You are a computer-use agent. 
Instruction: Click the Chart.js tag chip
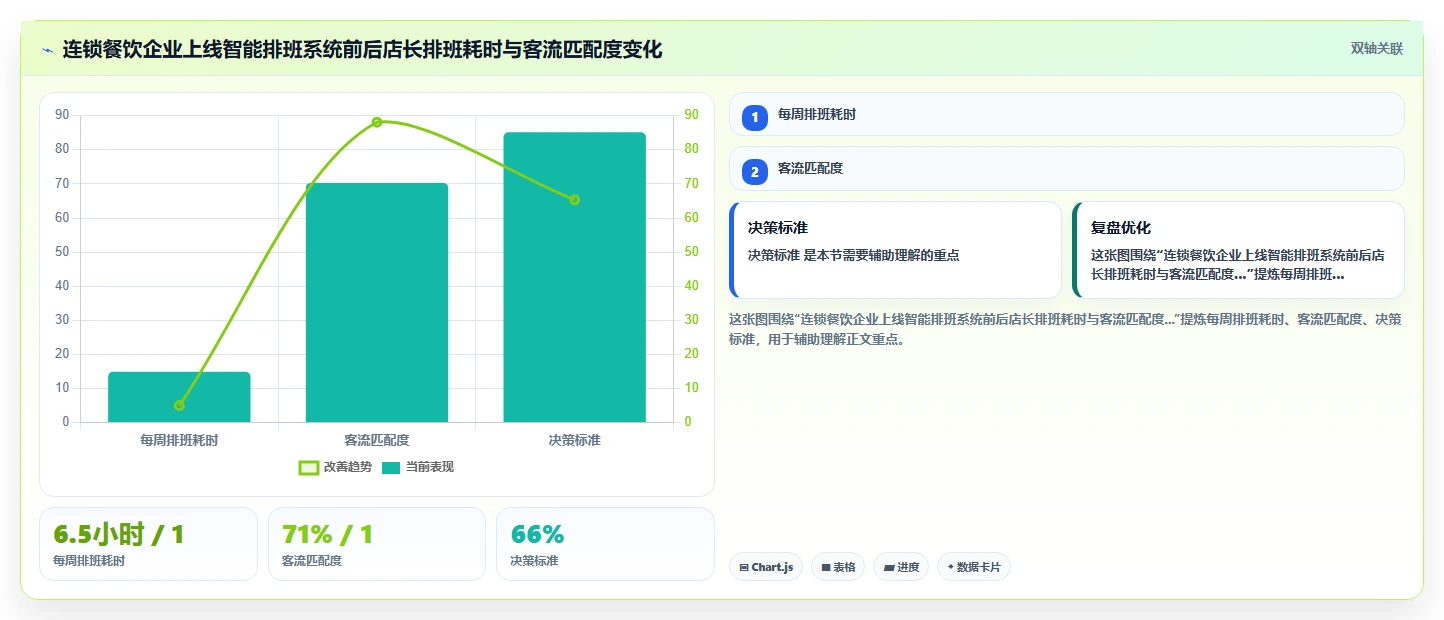click(x=766, y=567)
